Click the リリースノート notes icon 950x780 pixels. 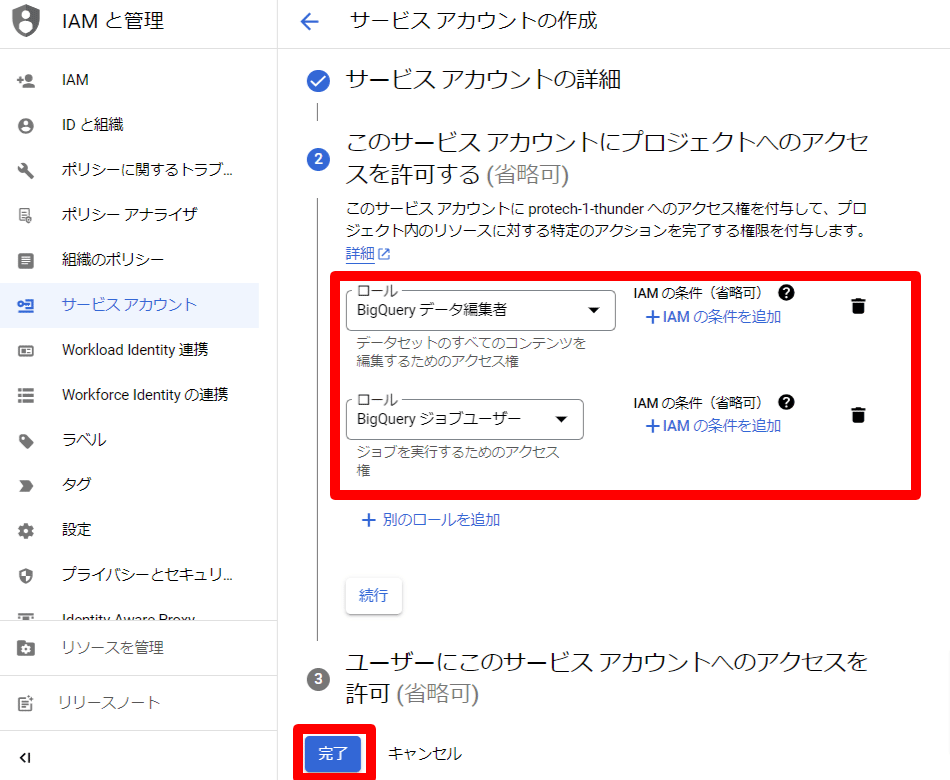[x=25, y=703]
